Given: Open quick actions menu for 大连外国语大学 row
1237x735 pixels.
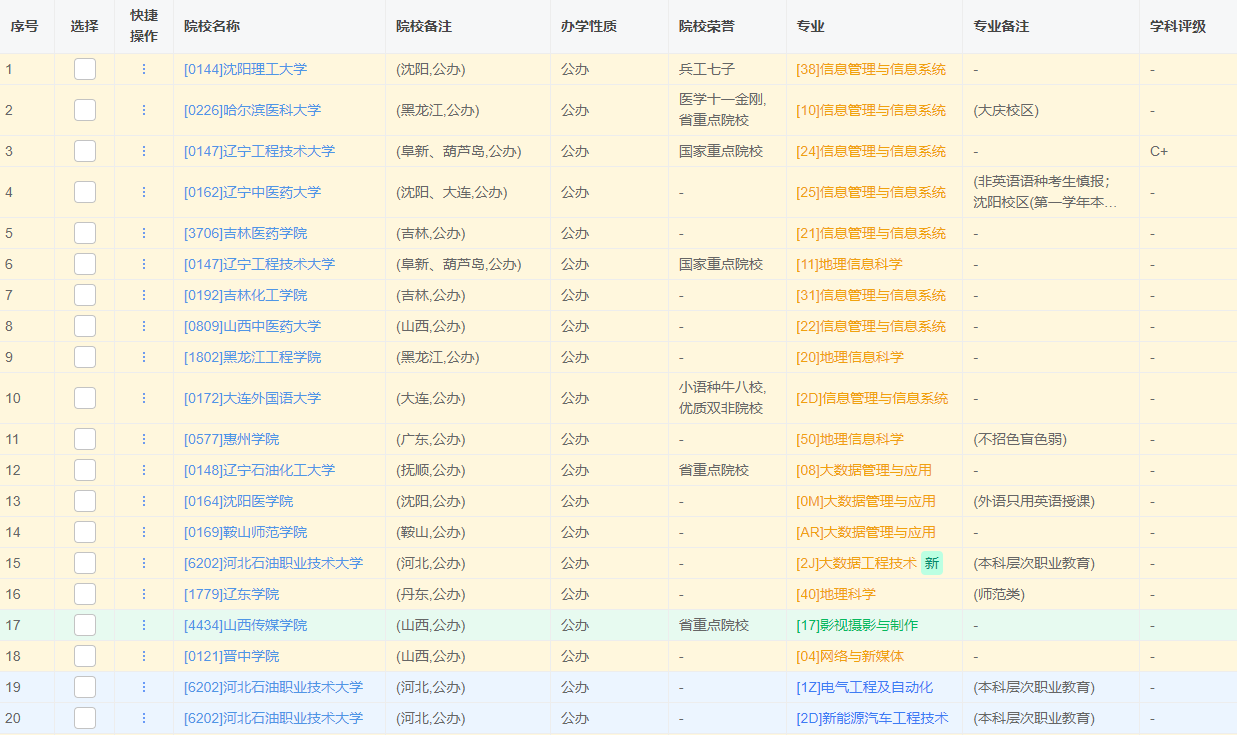Looking at the screenshot, I should [x=144, y=397].
